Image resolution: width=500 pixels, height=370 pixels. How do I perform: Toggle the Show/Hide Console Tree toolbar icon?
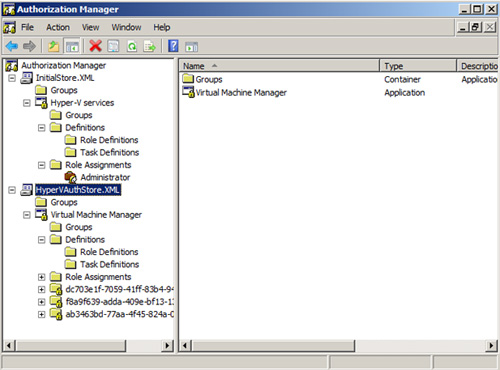click(x=72, y=46)
